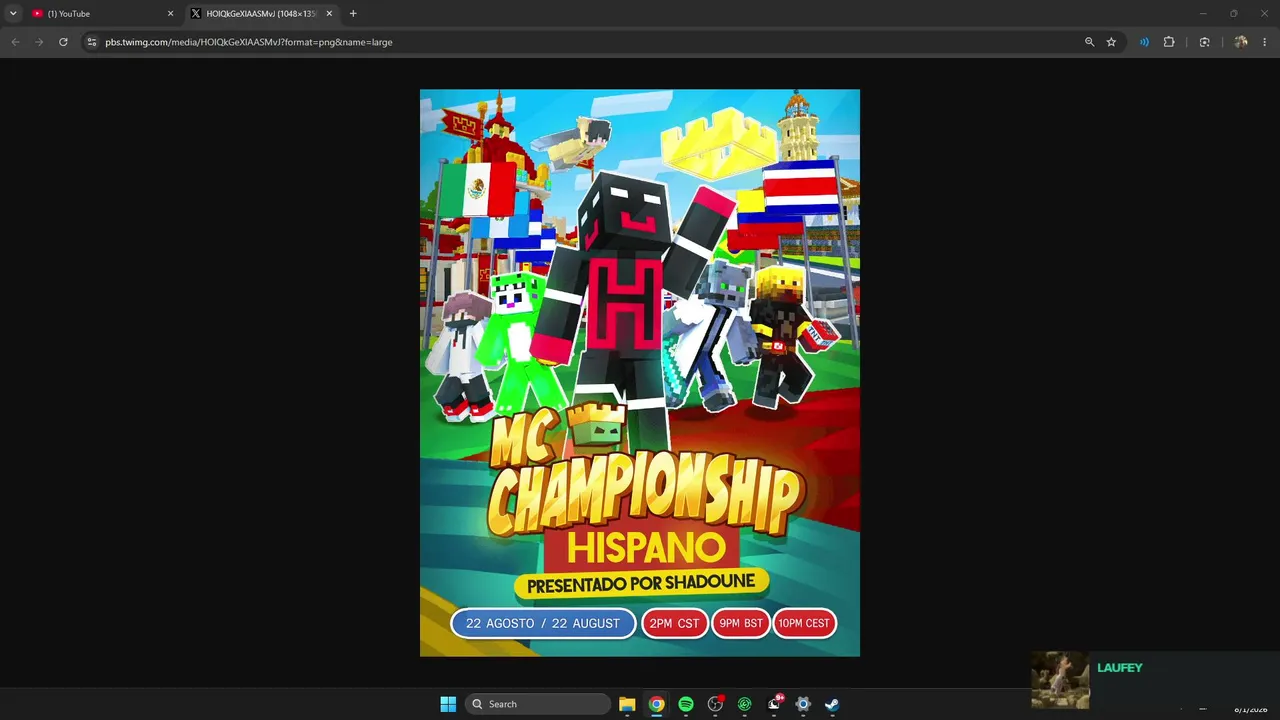The height and width of the screenshot is (720, 1280).
Task: Search the image with Google Lens icon
Action: point(1204,42)
